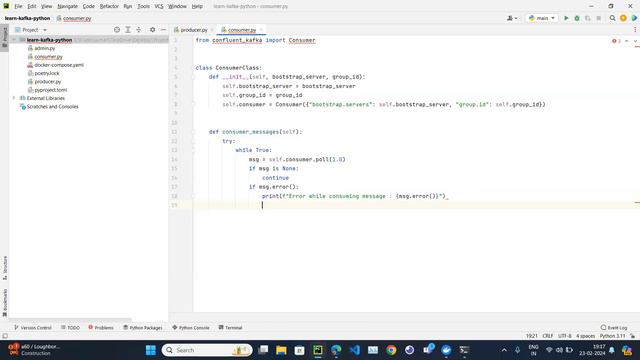Open File Explorer from taskbar
This screenshot has height=360, width=640.
(x=281, y=350)
